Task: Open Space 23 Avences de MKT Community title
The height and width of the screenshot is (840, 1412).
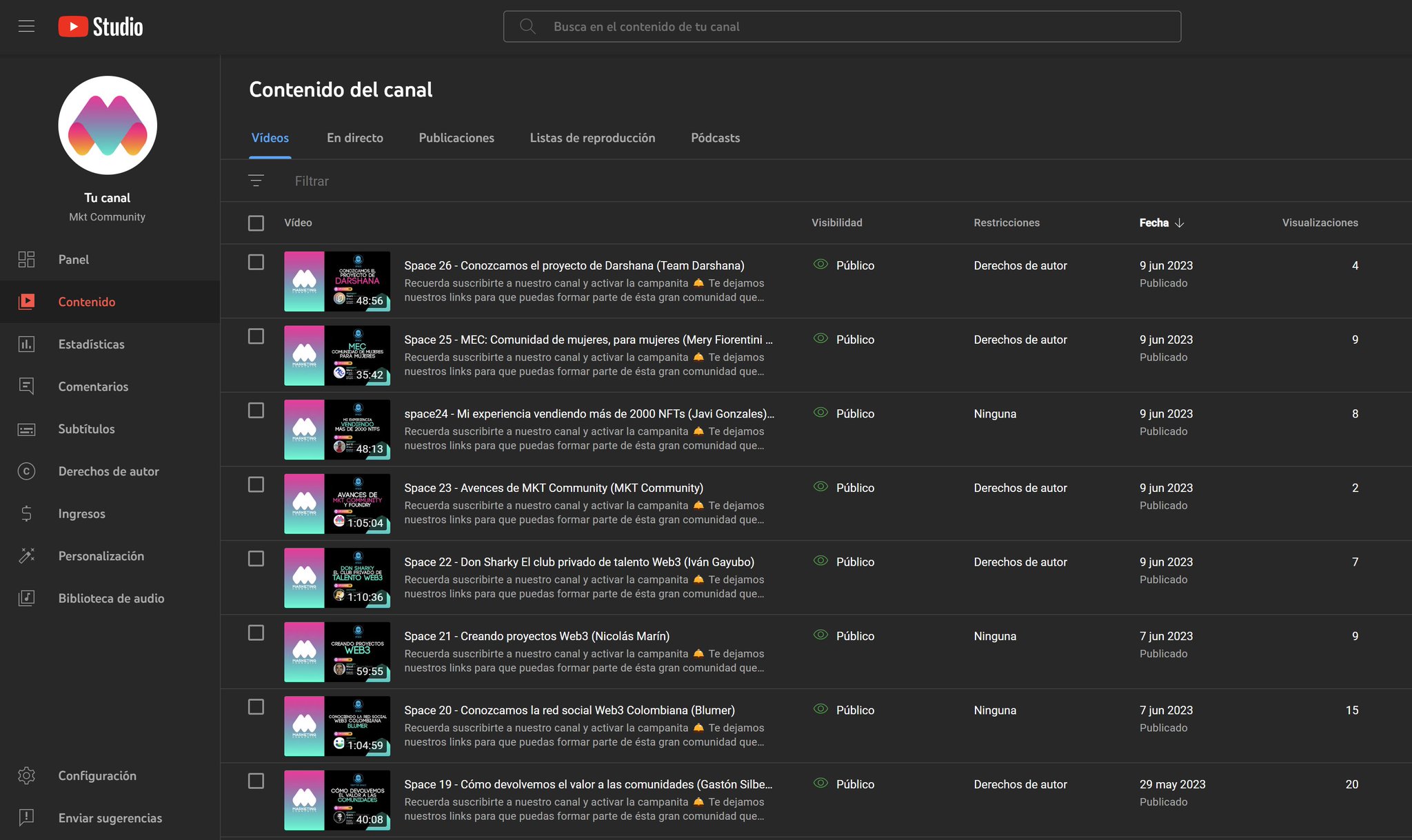Action: coord(553,488)
